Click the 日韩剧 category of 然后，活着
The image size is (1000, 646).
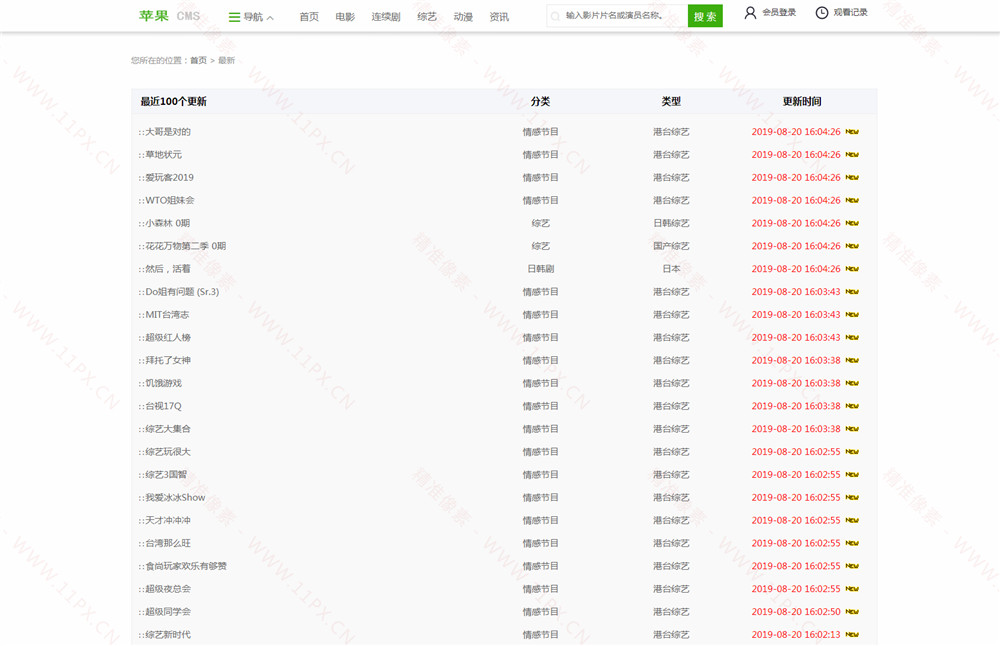540,269
